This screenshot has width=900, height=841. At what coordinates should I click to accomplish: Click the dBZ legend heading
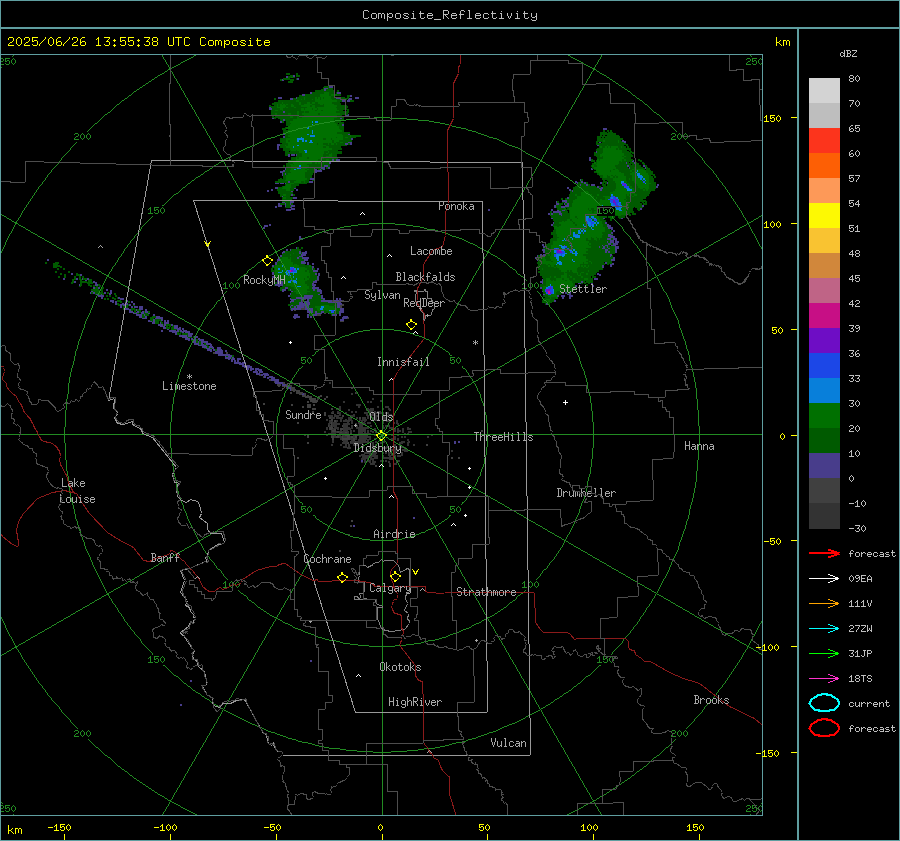click(x=848, y=53)
